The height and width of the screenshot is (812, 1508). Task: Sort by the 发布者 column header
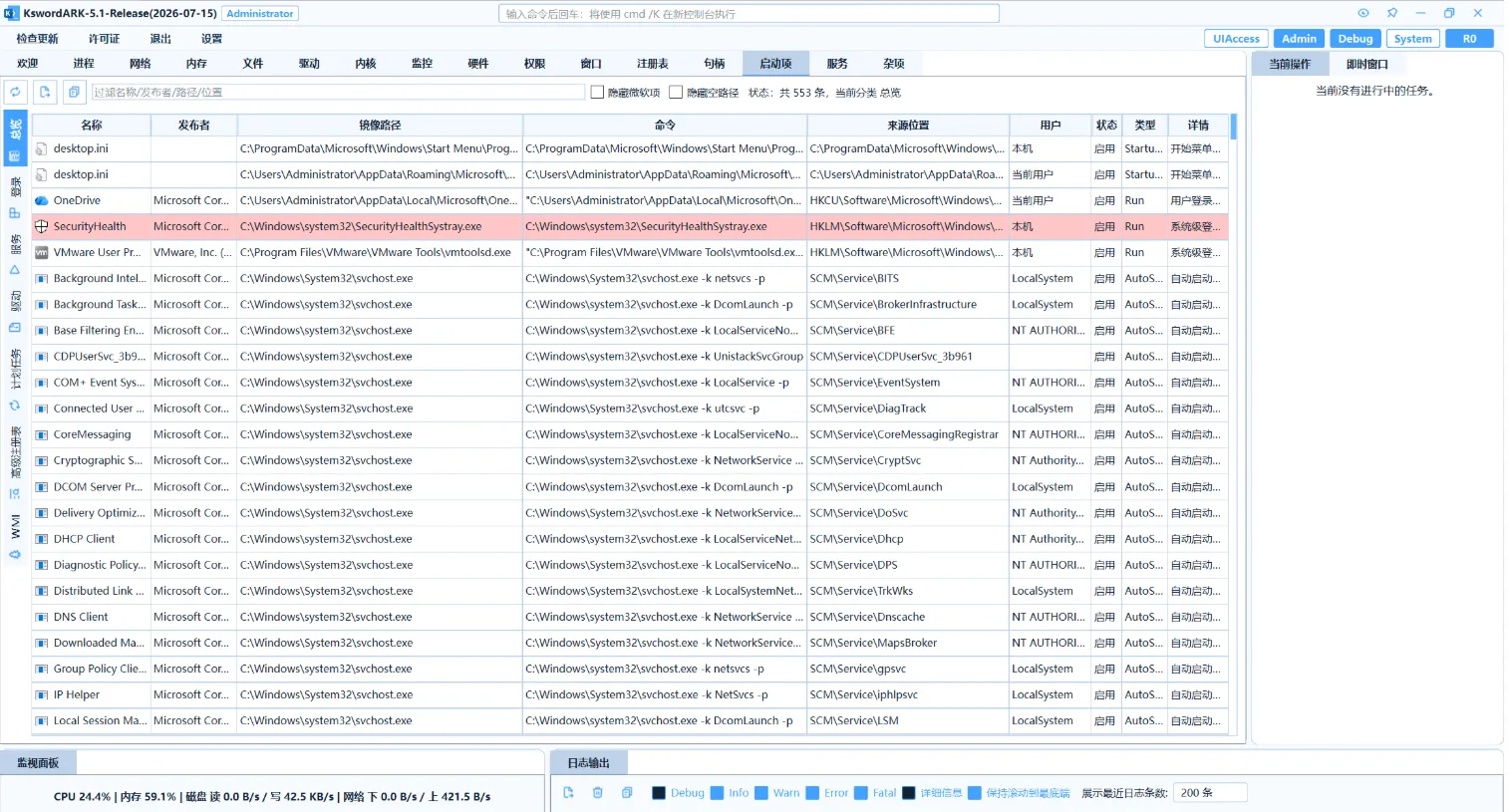[194, 125]
